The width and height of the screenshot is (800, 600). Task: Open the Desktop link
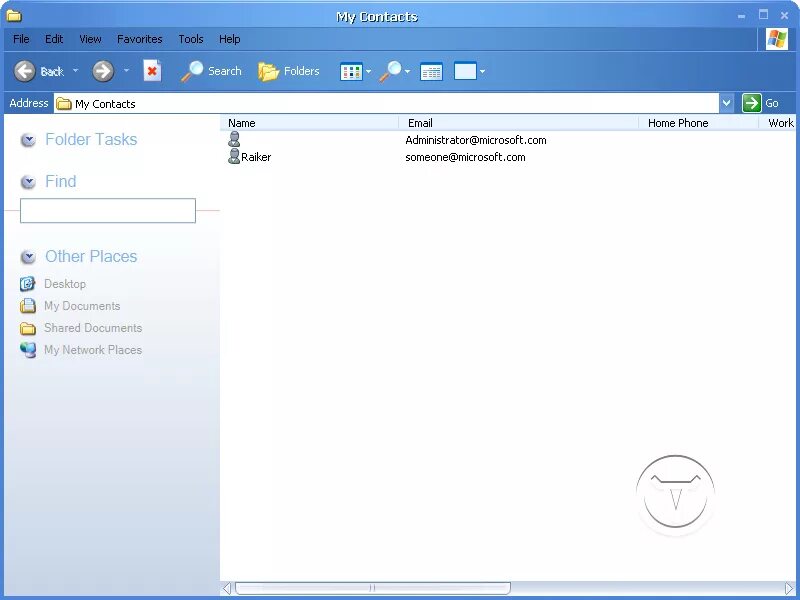tap(65, 284)
